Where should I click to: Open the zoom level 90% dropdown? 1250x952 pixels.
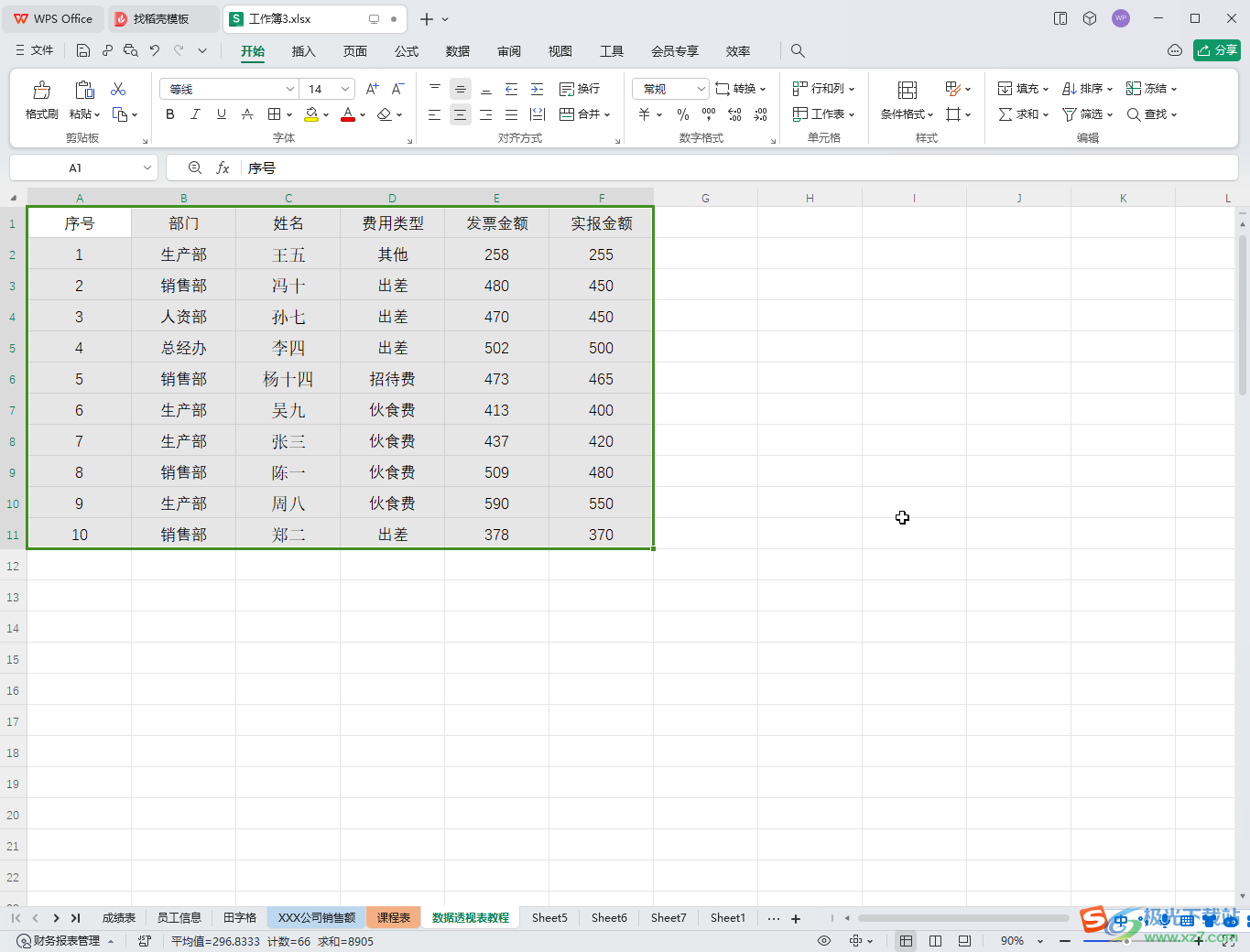click(x=1040, y=941)
